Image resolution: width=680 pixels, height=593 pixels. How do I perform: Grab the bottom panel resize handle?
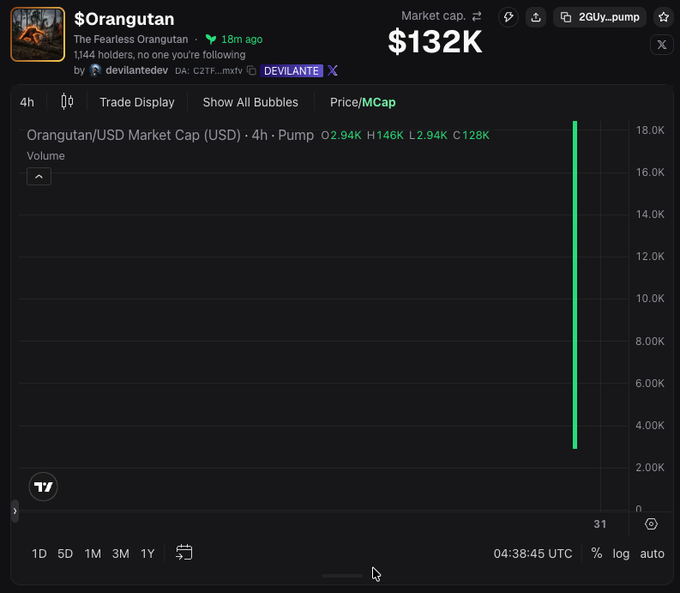[342, 576]
